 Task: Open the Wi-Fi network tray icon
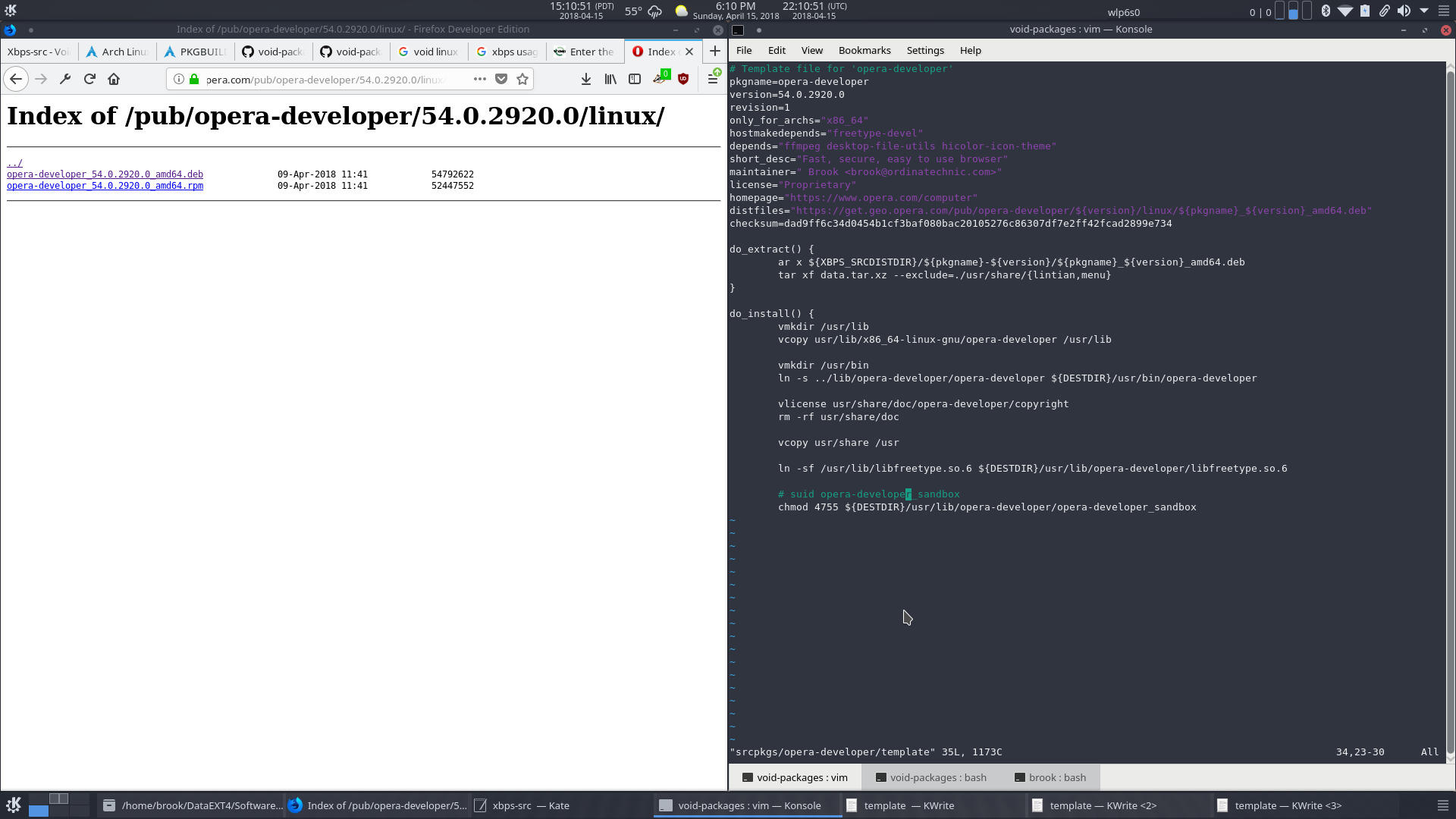1345,11
